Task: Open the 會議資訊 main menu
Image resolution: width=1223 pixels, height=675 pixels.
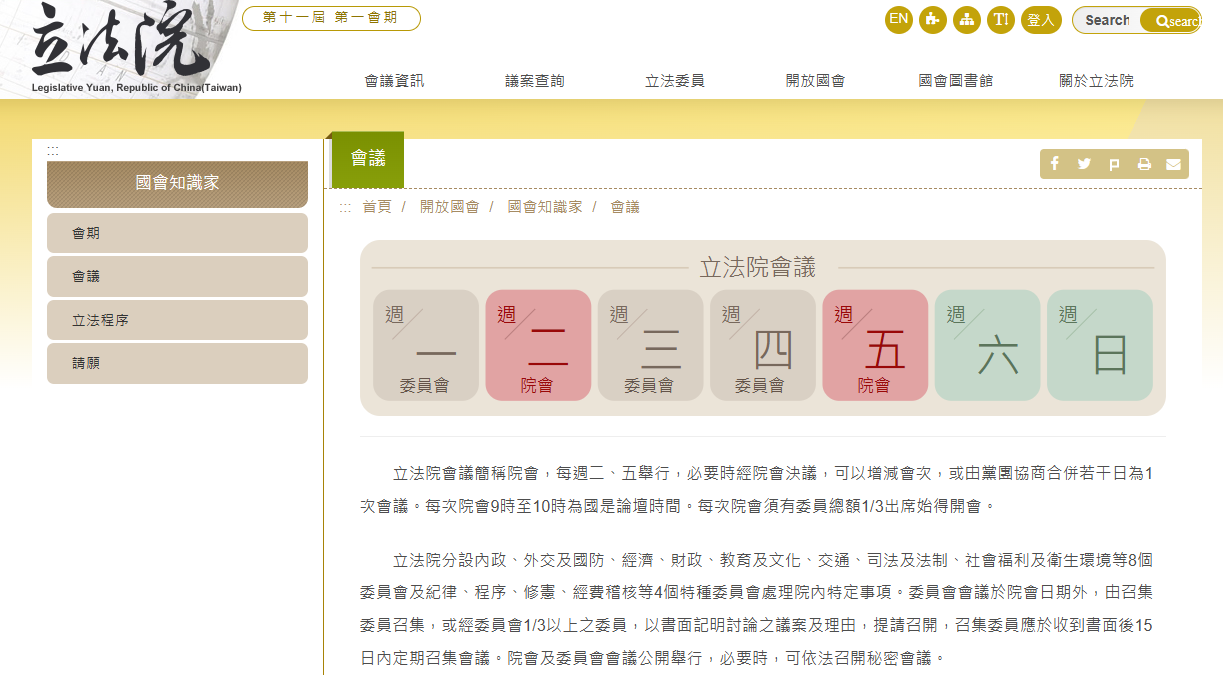Action: coord(394,81)
